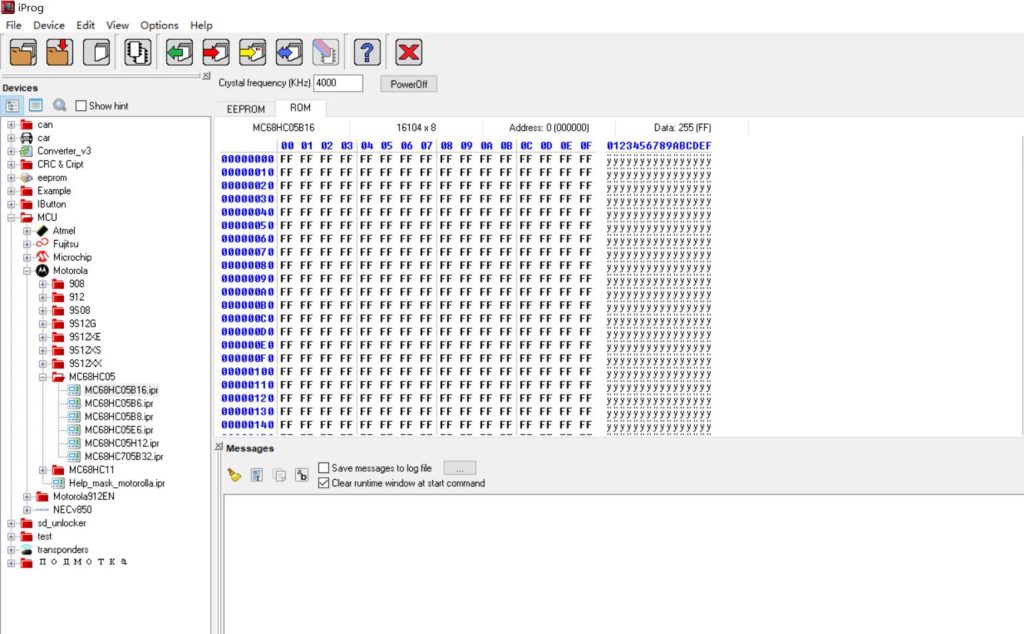Check Save messages to log file
This screenshot has width=1024, height=634.
324,468
